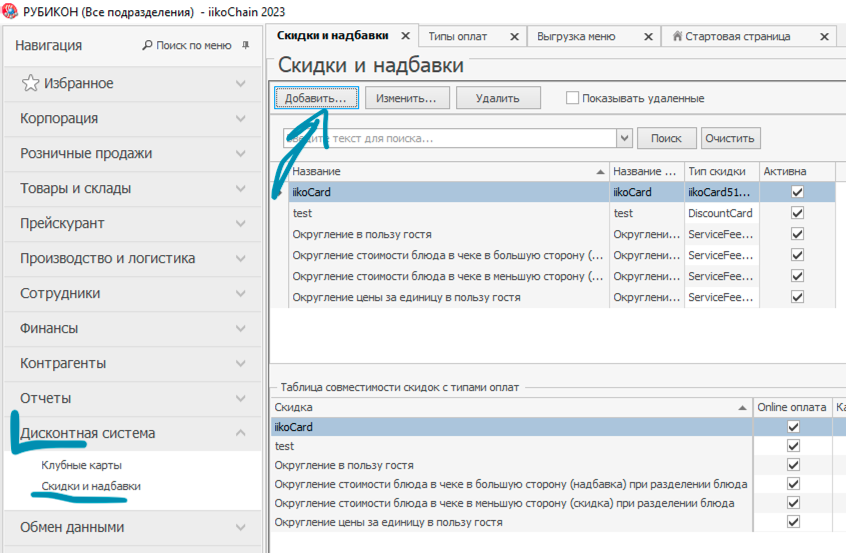Click the Очистить button
846x553 pixels.
(x=731, y=138)
